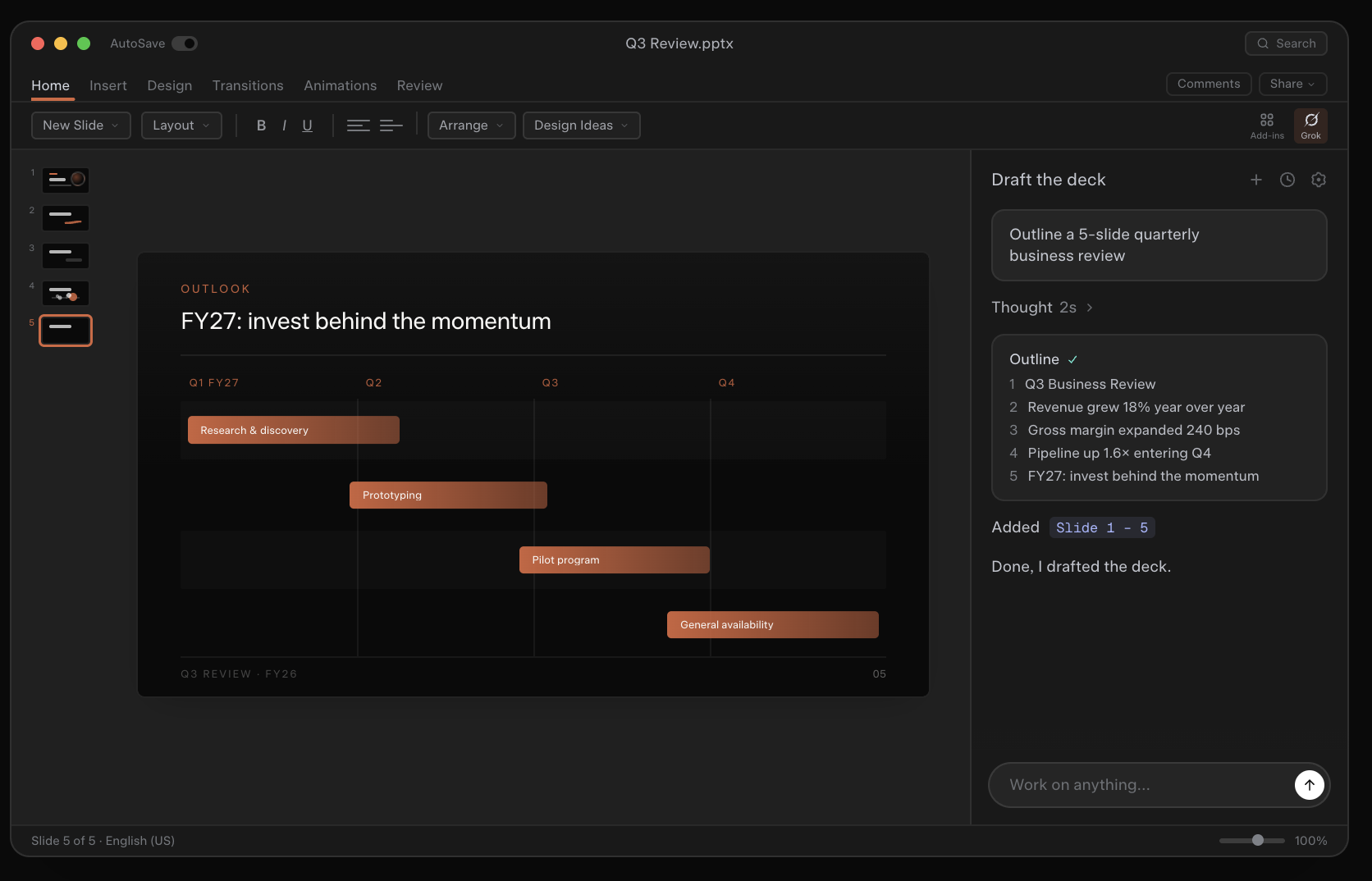Click the 'Q3' column label on timeline
Viewport: 1372px width, 881px height.
tap(551, 383)
